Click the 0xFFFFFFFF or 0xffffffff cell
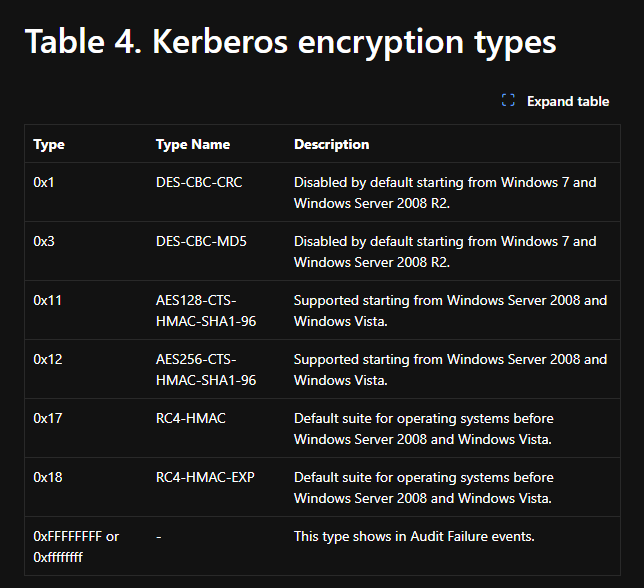The height and width of the screenshot is (588, 644). (76, 546)
